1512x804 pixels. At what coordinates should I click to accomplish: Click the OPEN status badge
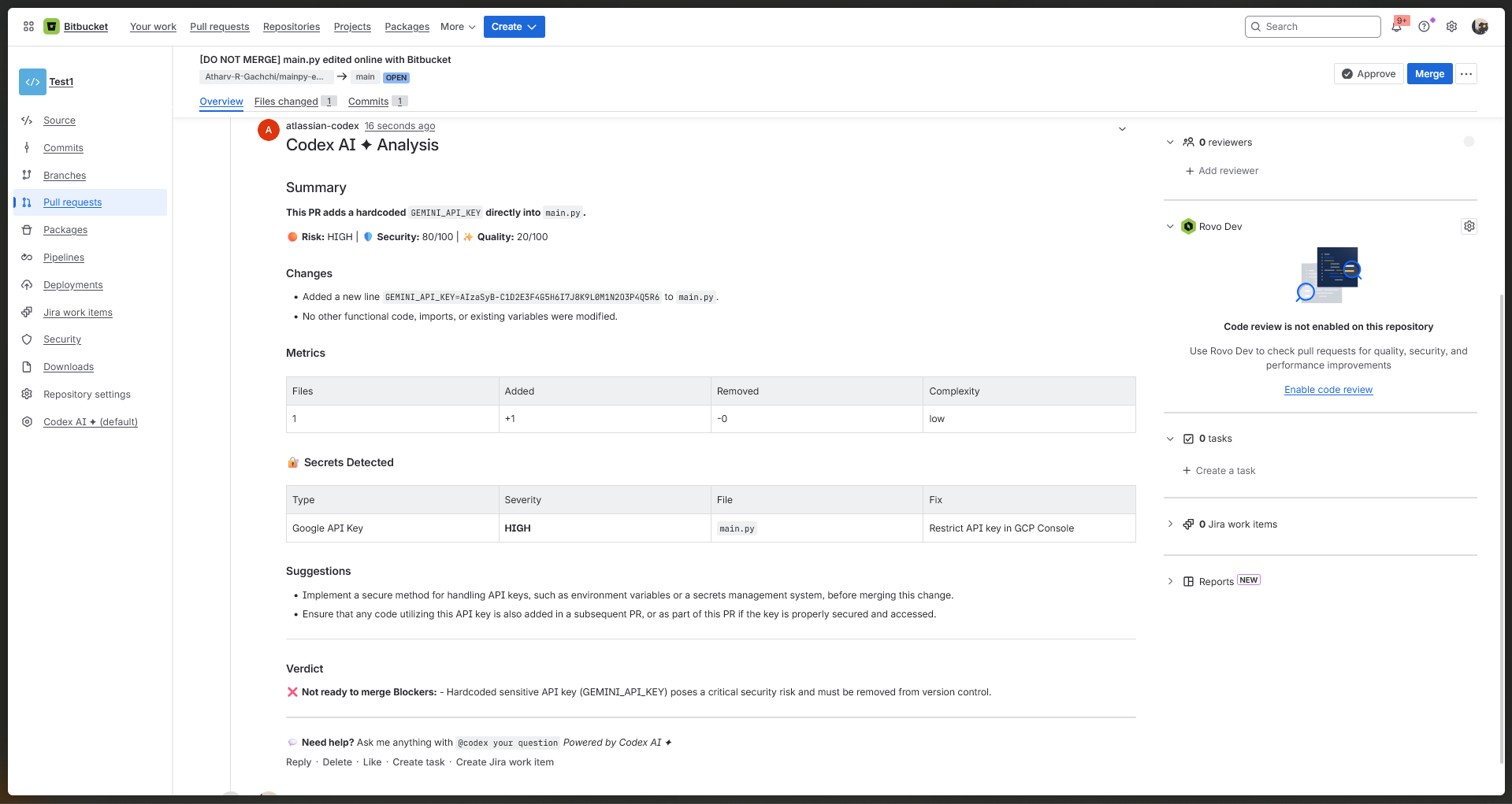coord(396,77)
